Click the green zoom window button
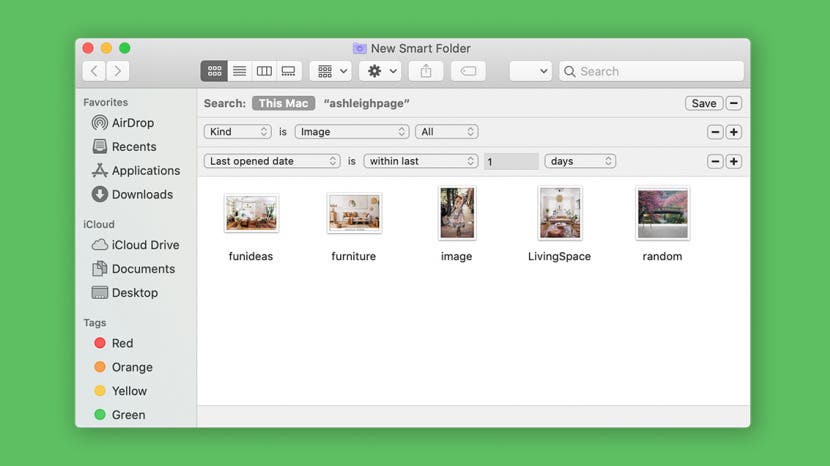The height and width of the screenshot is (466, 830). [125, 48]
